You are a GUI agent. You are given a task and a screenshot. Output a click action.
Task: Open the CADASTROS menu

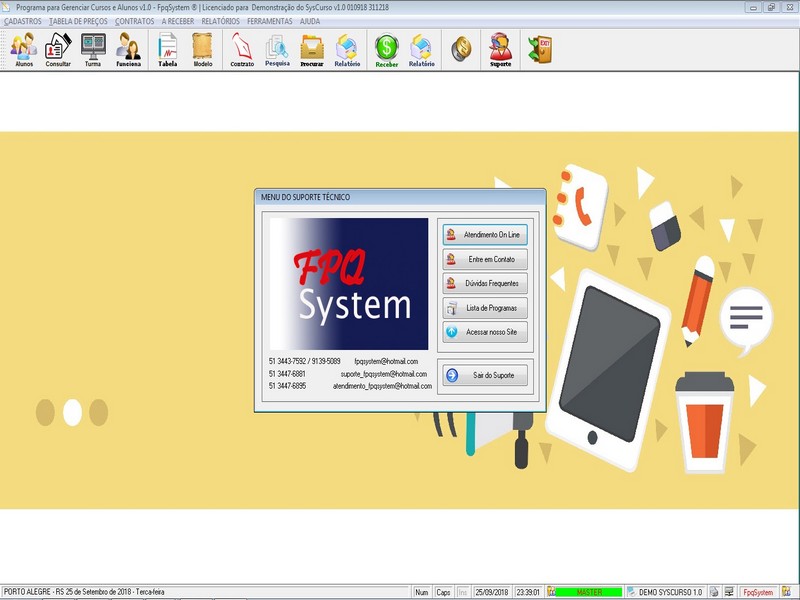point(22,21)
